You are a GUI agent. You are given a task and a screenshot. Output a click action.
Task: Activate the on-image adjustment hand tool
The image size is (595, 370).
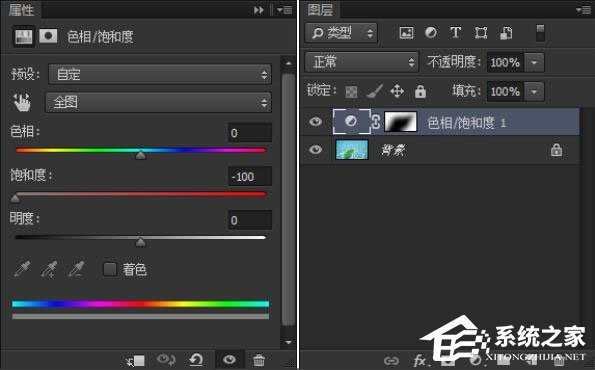[22, 102]
